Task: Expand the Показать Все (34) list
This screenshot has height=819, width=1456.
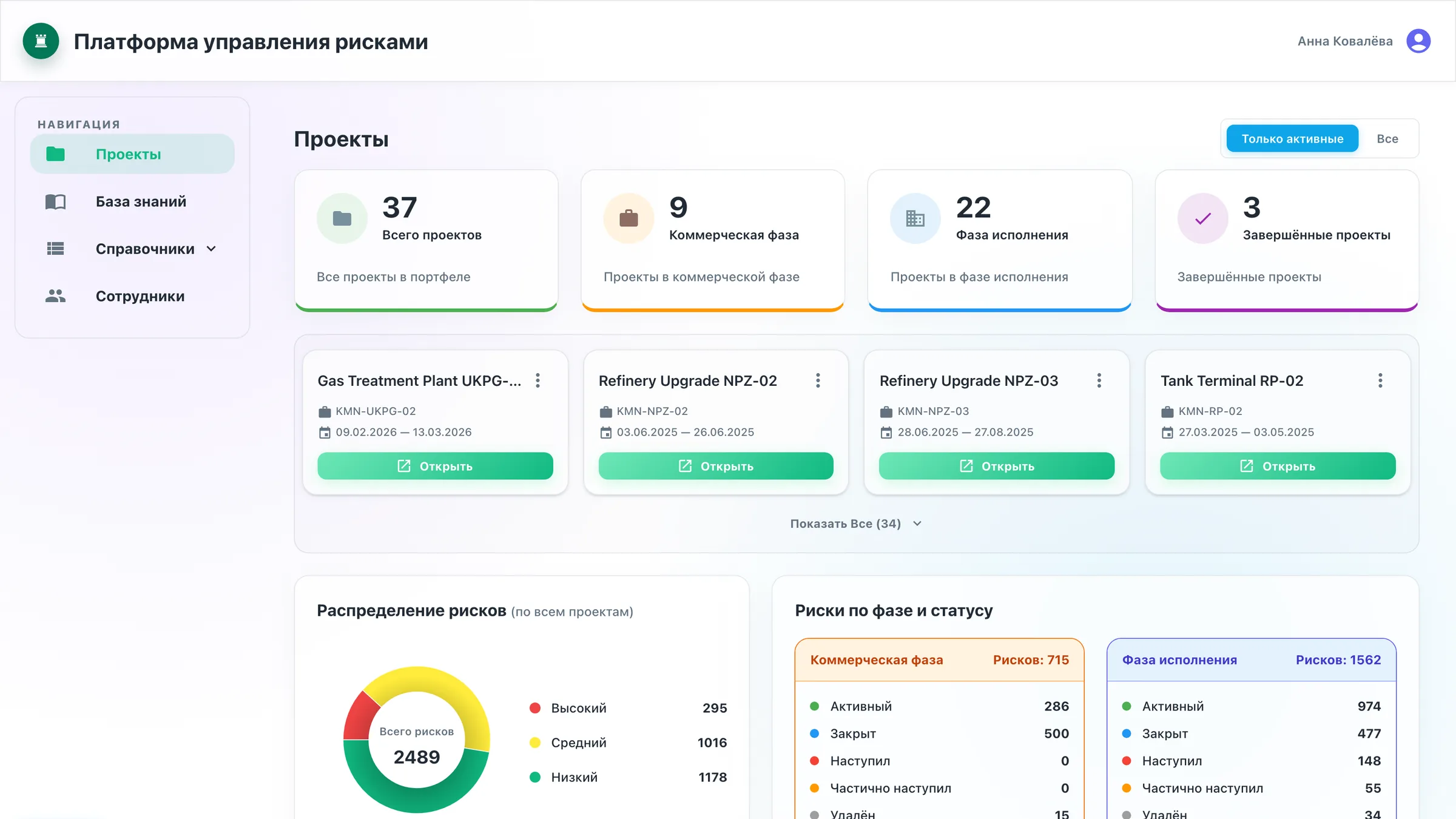Action: [x=856, y=524]
